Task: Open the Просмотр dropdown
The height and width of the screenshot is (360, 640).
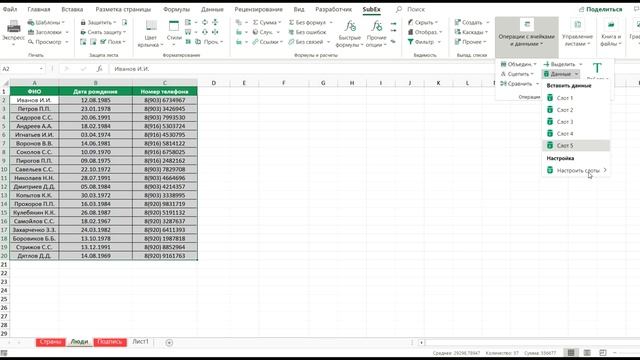Action: click(48, 42)
